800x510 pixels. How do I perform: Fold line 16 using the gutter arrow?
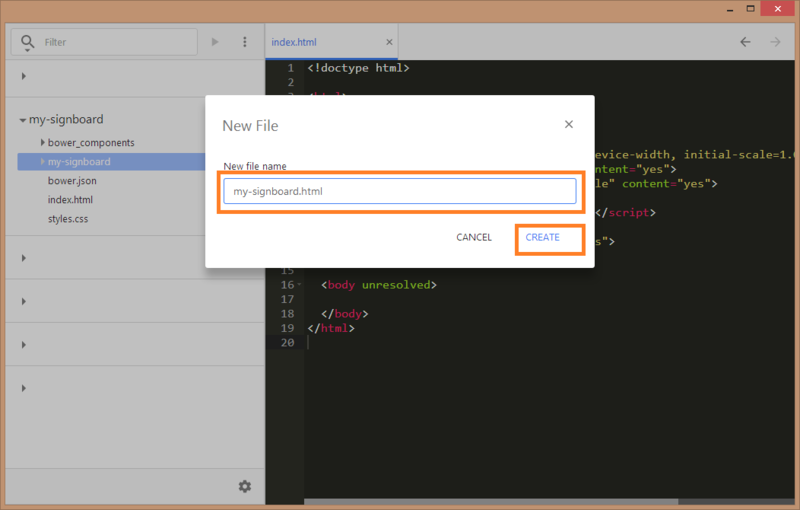tap(299, 285)
